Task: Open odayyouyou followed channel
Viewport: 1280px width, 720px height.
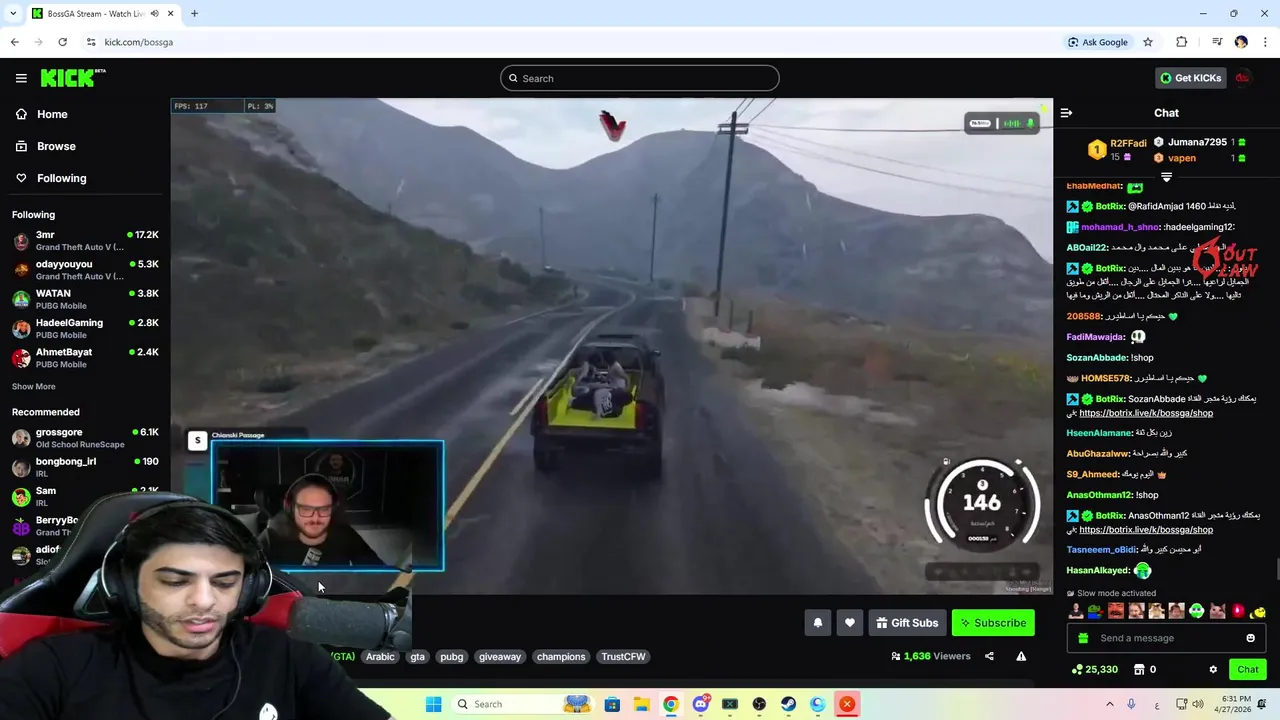Action: pyautogui.click(x=85, y=270)
